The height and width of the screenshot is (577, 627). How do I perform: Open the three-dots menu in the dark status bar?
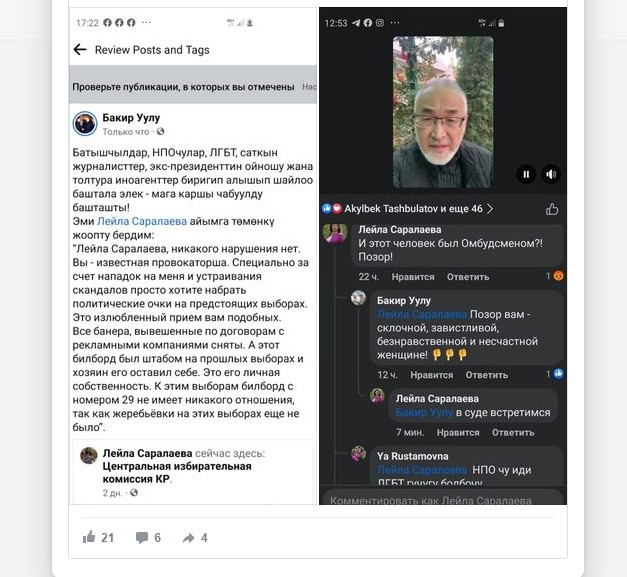tap(395, 23)
